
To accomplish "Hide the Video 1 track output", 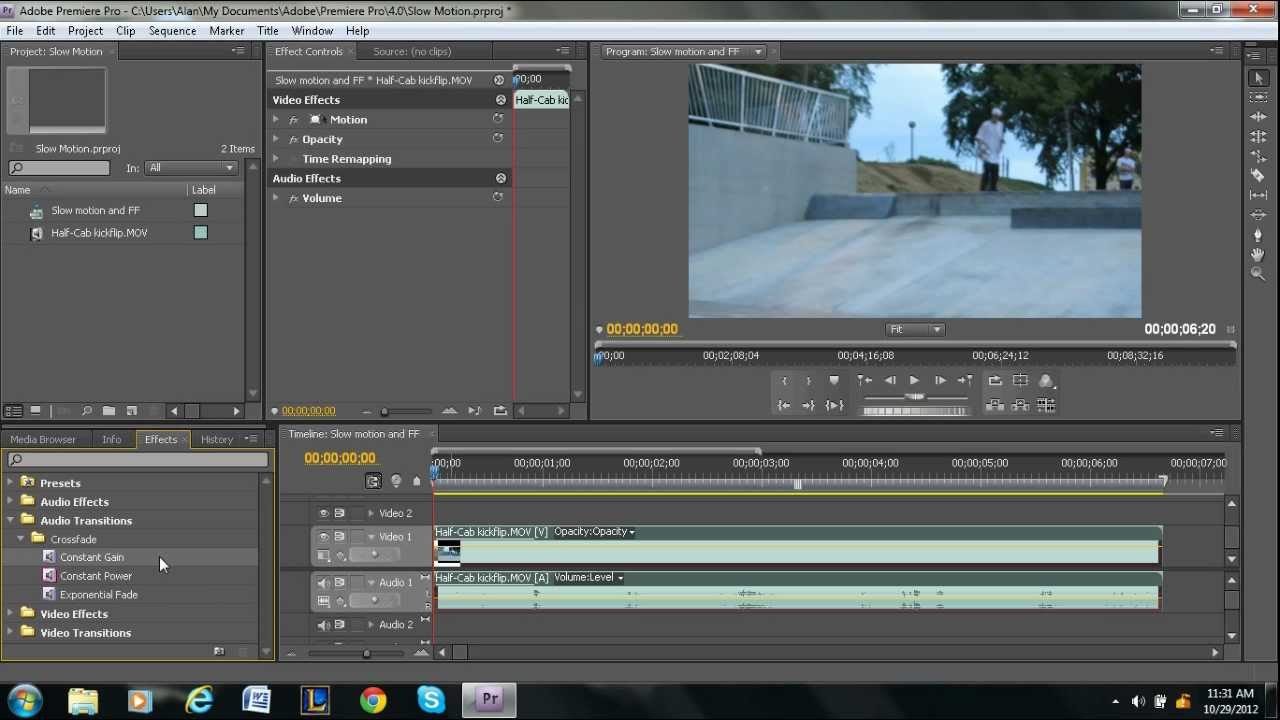I will point(323,537).
